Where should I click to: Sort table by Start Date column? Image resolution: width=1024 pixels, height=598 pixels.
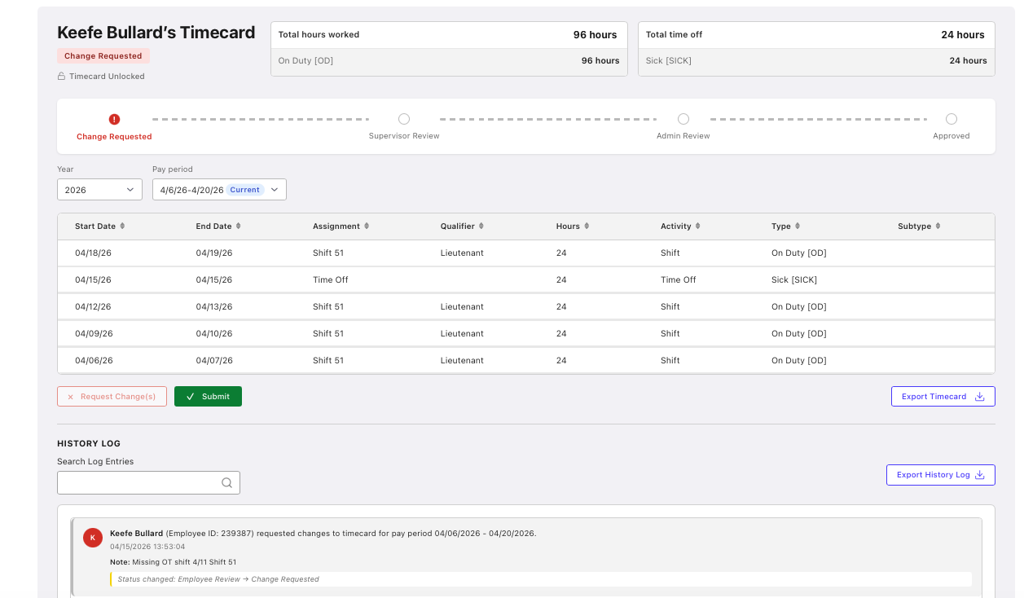pos(122,226)
